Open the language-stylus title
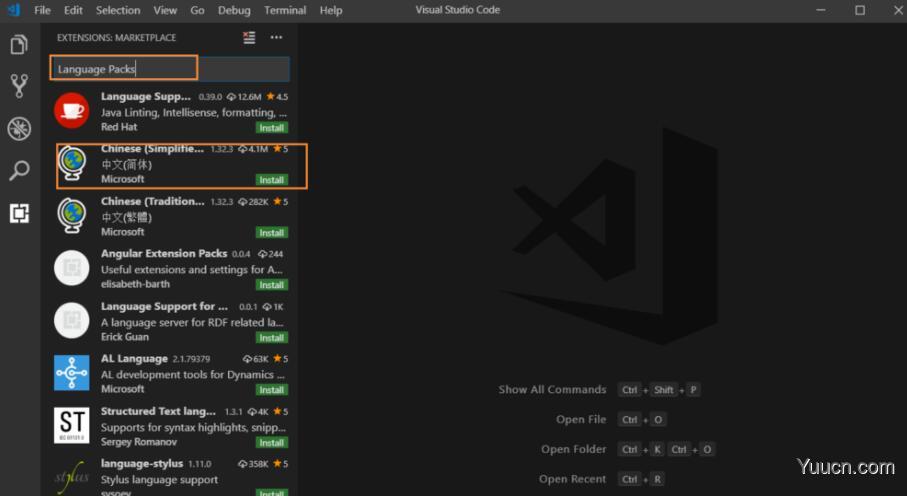 (142, 464)
